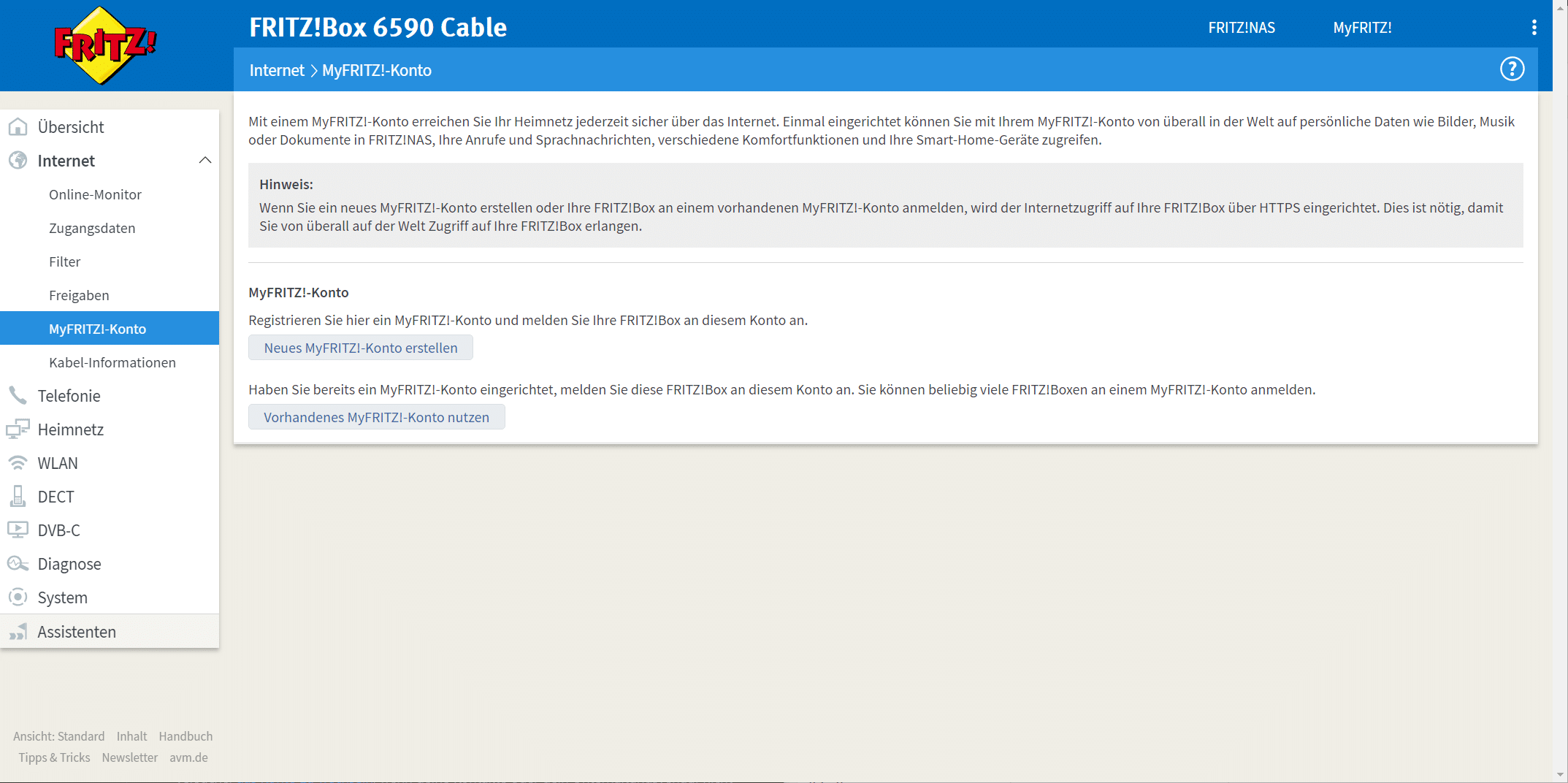
Task: Click the DVB-C television icon
Action: (18, 530)
